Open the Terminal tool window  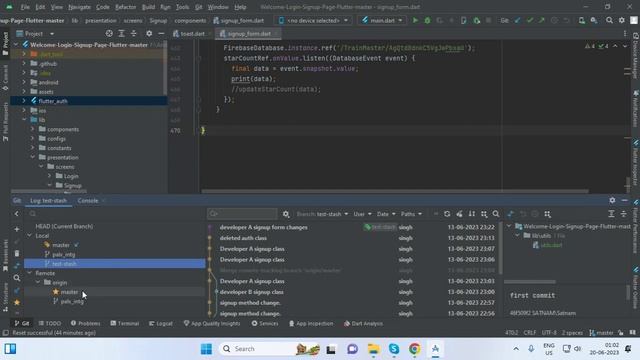tap(124, 323)
